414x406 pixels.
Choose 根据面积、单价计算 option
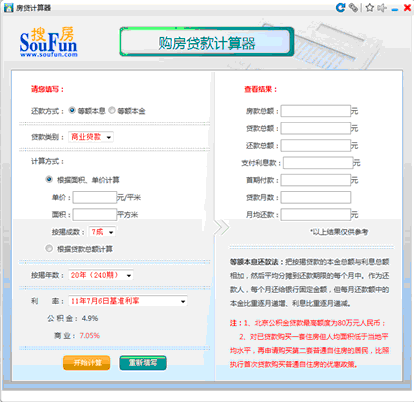49,179
